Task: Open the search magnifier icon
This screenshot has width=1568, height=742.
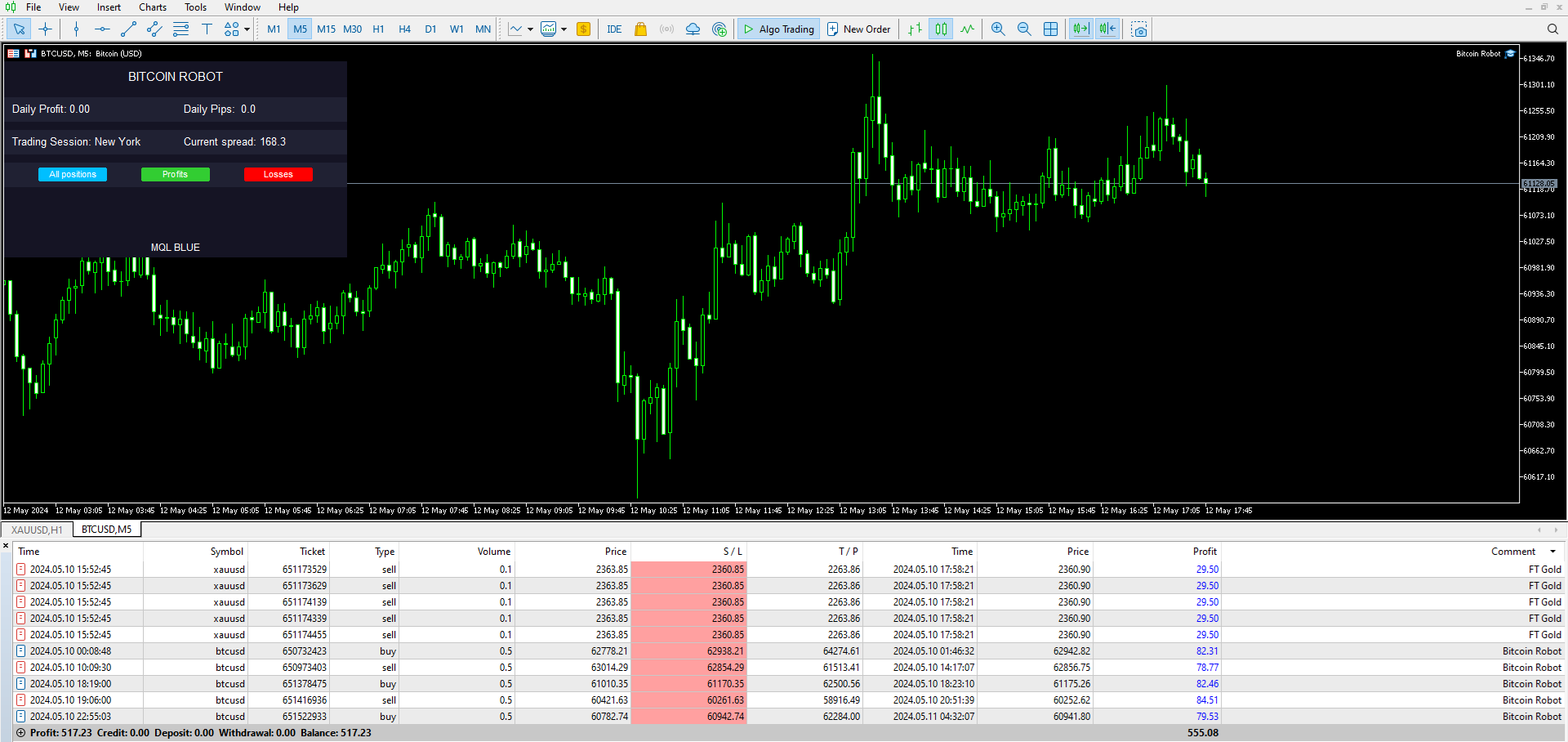Action: (x=1552, y=29)
